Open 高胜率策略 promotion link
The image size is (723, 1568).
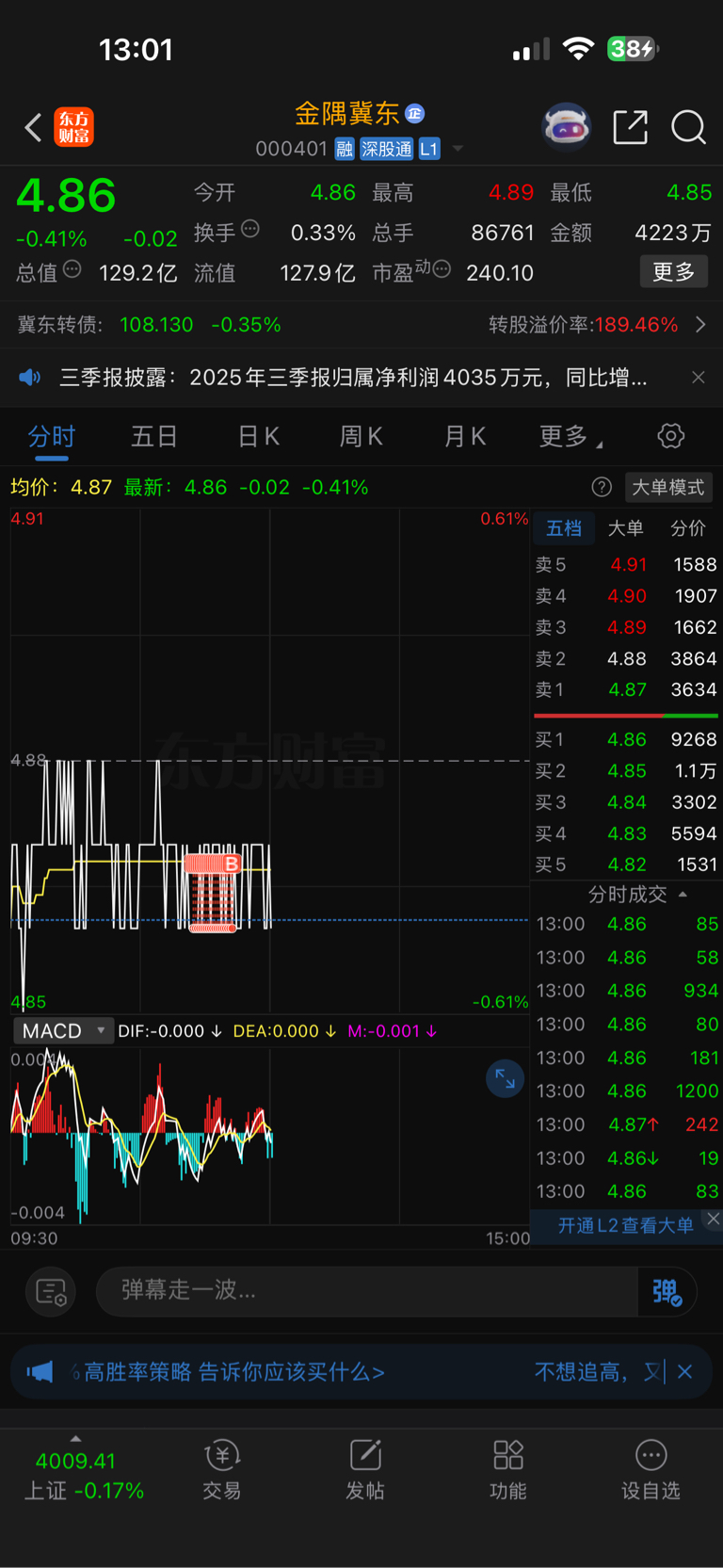(233, 1372)
